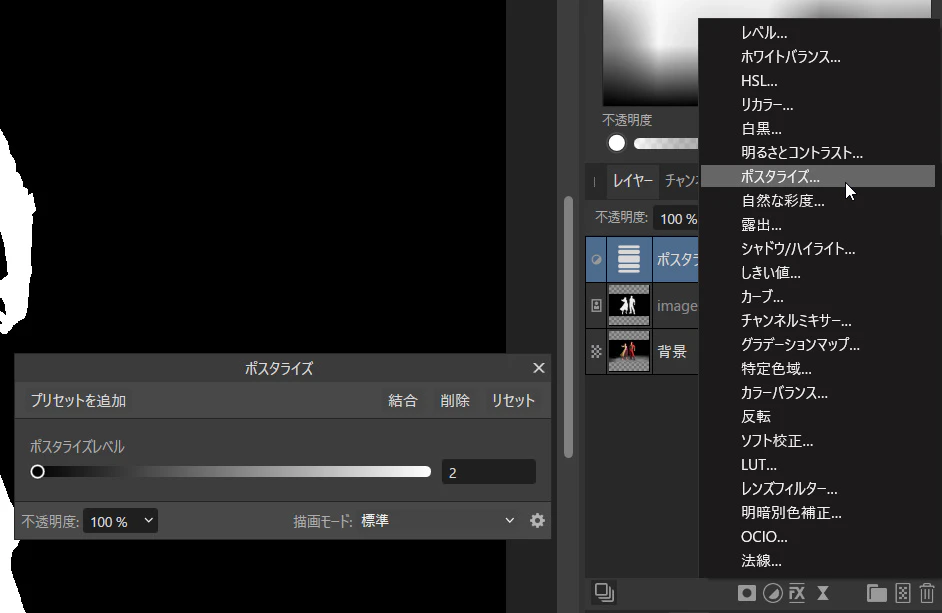Choose 反転 menu item
The width and height of the screenshot is (942, 613).
pyautogui.click(x=818, y=417)
